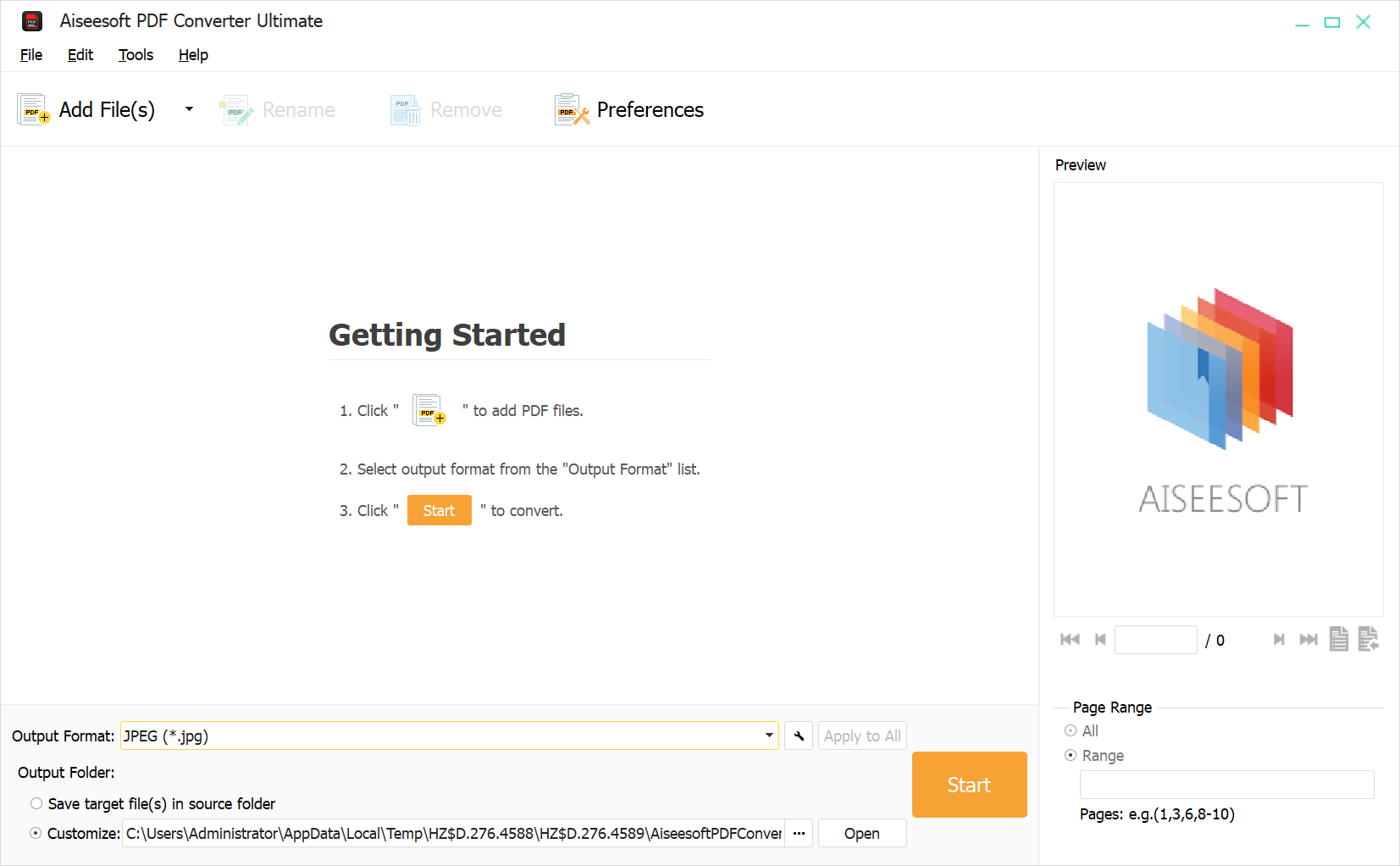This screenshot has height=866, width=1400.
Task: Select 'Save target file(s) in source folder' option
Action: click(x=36, y=803)
